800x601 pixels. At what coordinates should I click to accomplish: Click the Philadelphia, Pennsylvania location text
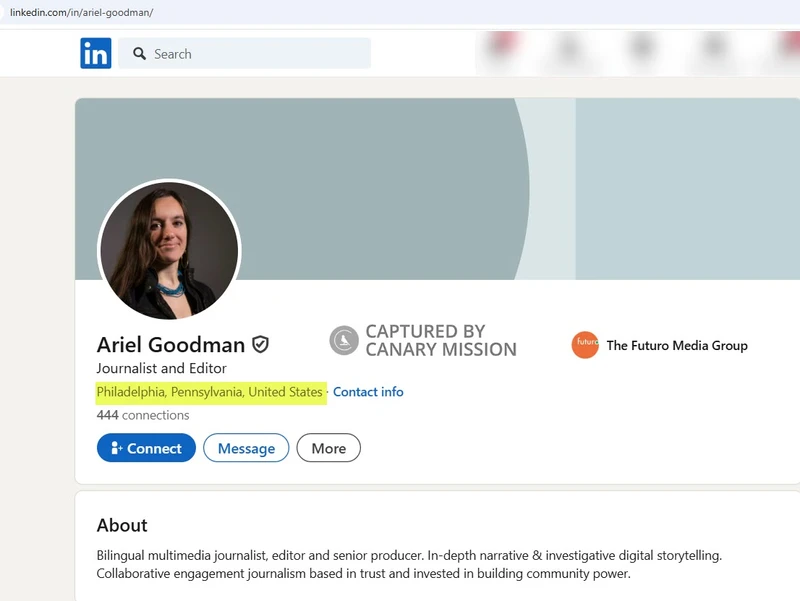point(210,392)
